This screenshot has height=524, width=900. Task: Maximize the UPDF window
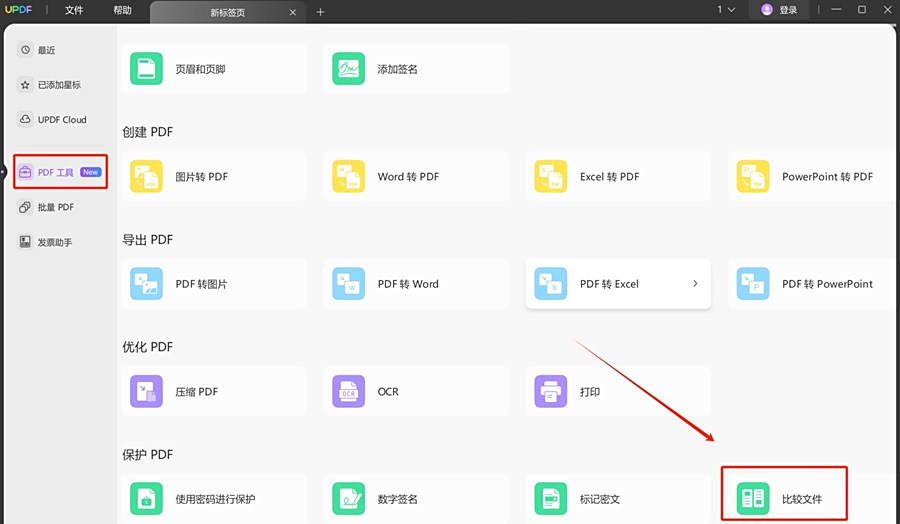[x=862, y=10]
